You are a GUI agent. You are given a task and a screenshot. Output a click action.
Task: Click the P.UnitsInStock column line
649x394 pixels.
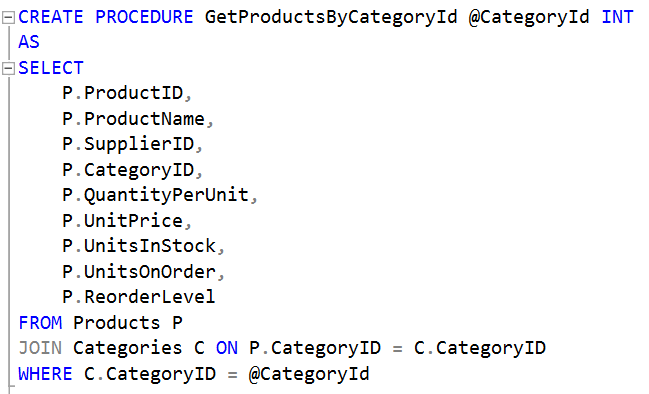pyautogui.click(x=143, y=247)
